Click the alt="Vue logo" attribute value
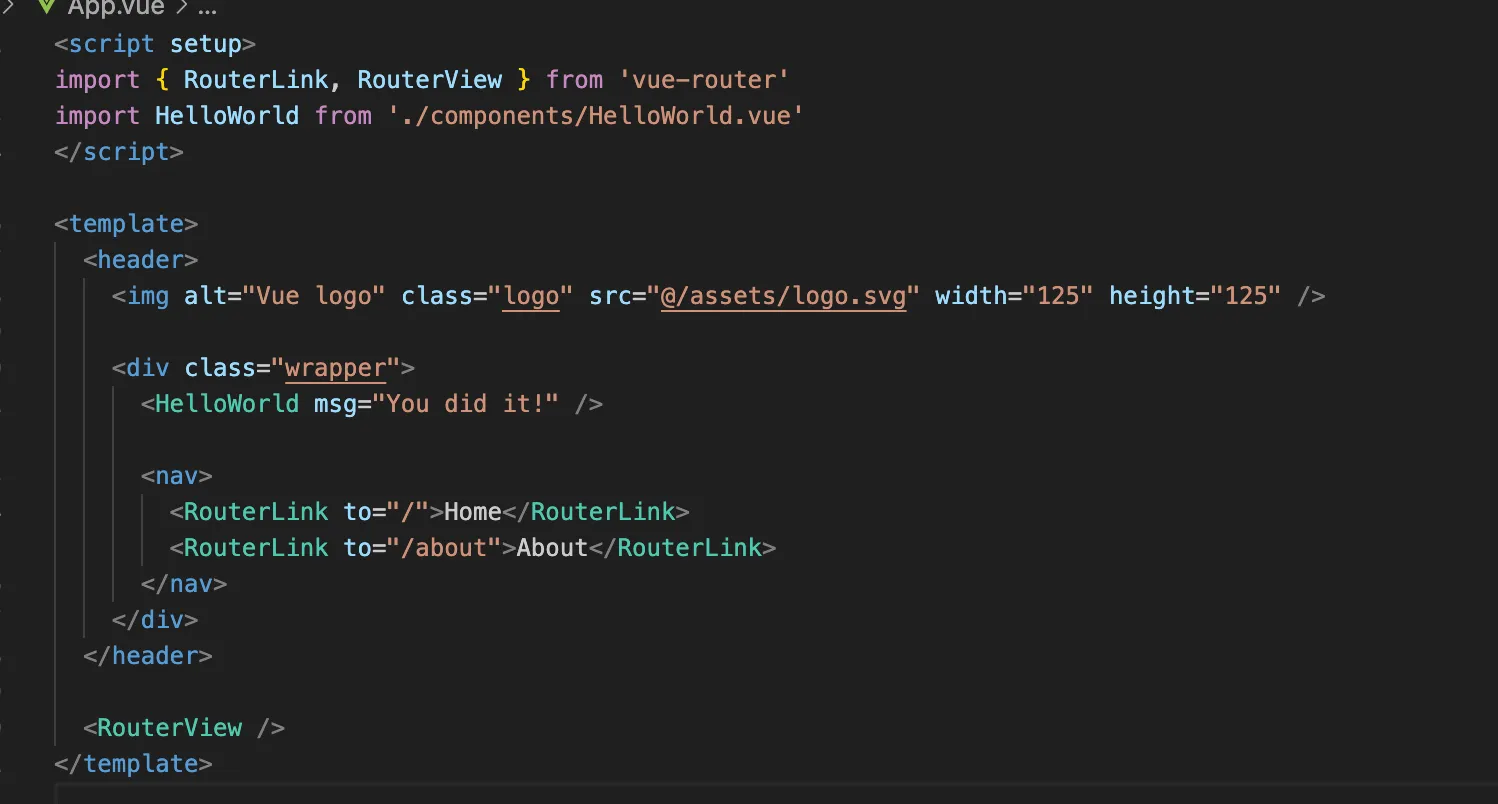Viewport: 1498px width, 804px height. point(314,296)
